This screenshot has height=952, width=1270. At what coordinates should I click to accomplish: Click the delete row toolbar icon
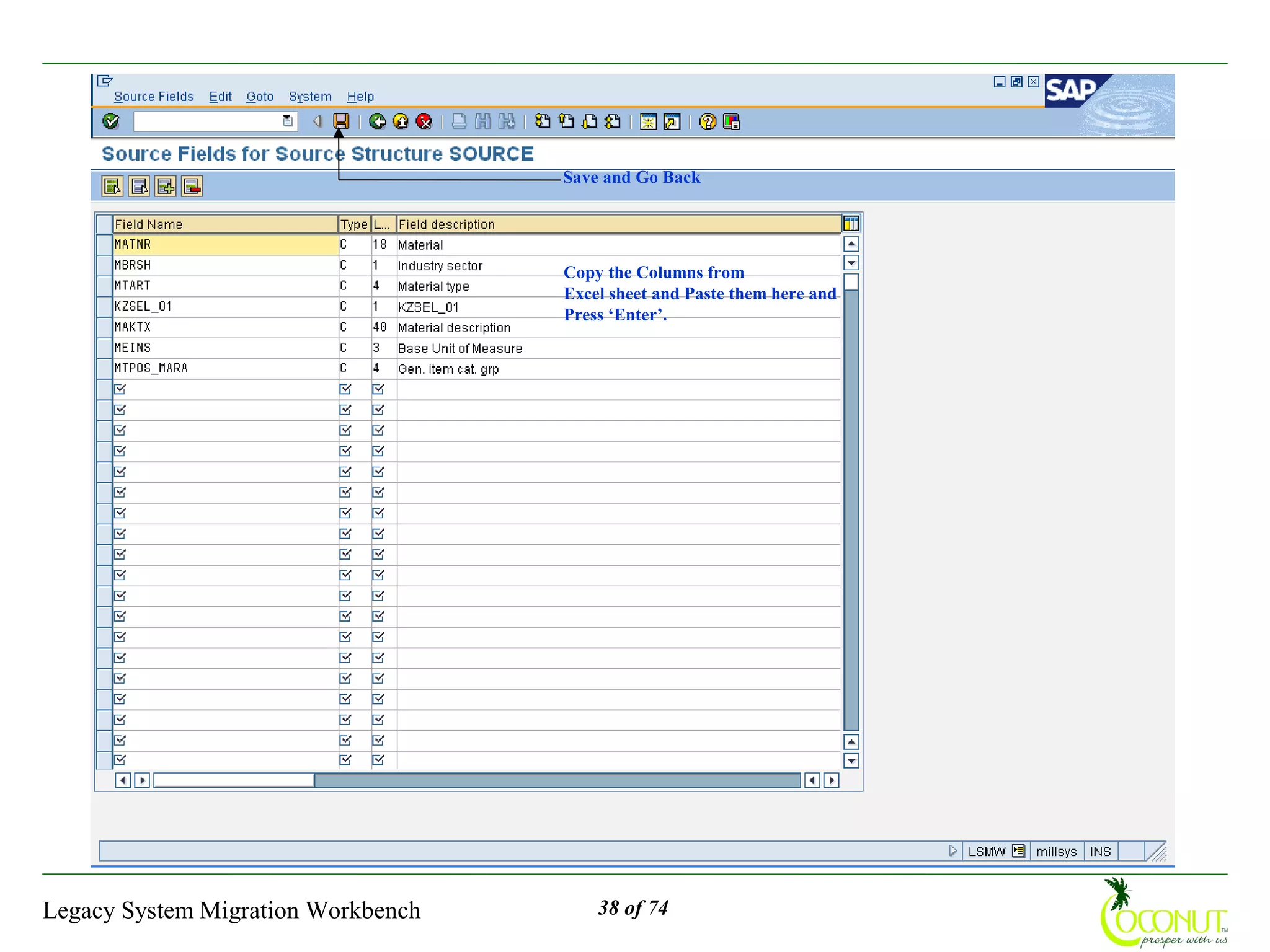192,186
